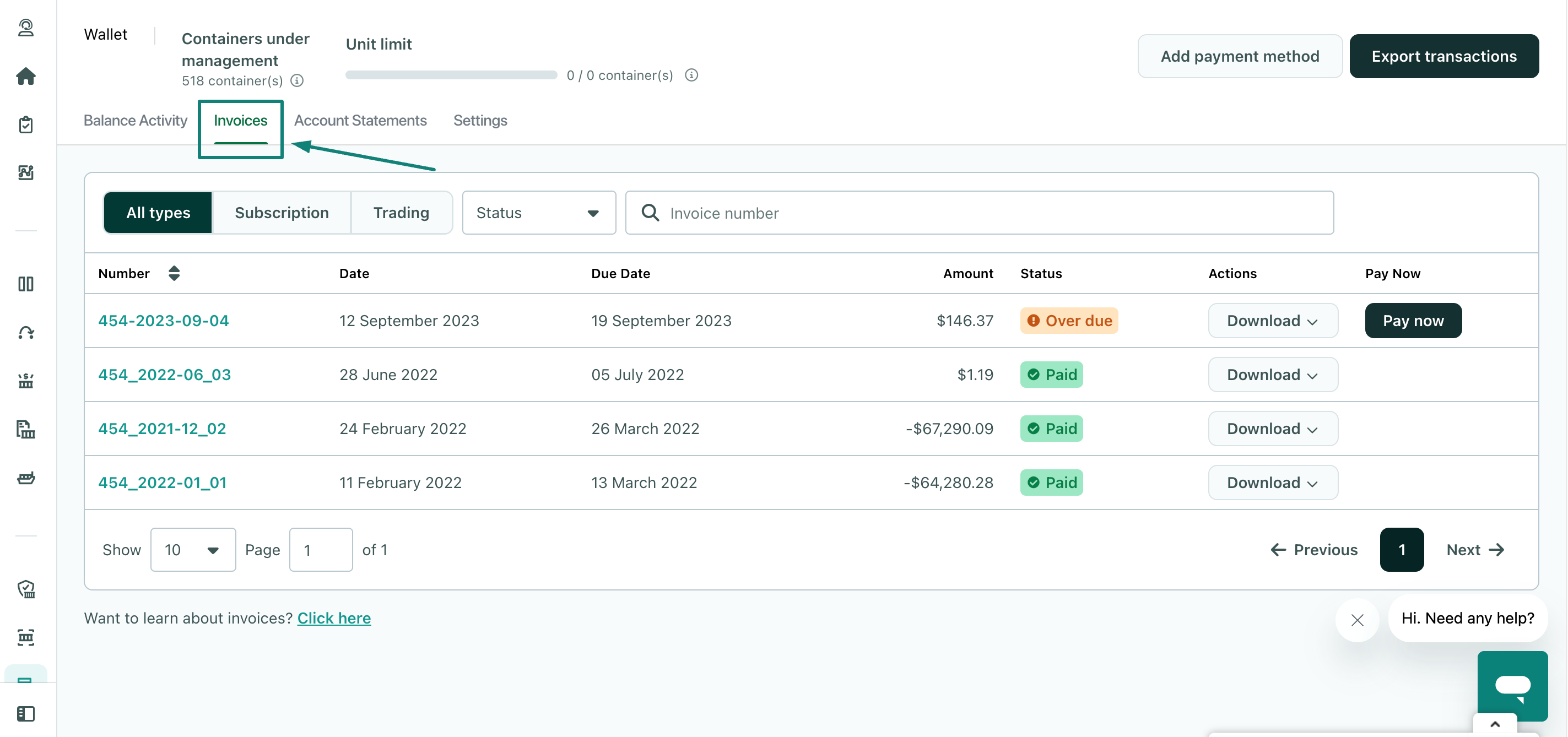1568x737 pixels.
Task: Click the Export transactions button
Action: 1444,56
